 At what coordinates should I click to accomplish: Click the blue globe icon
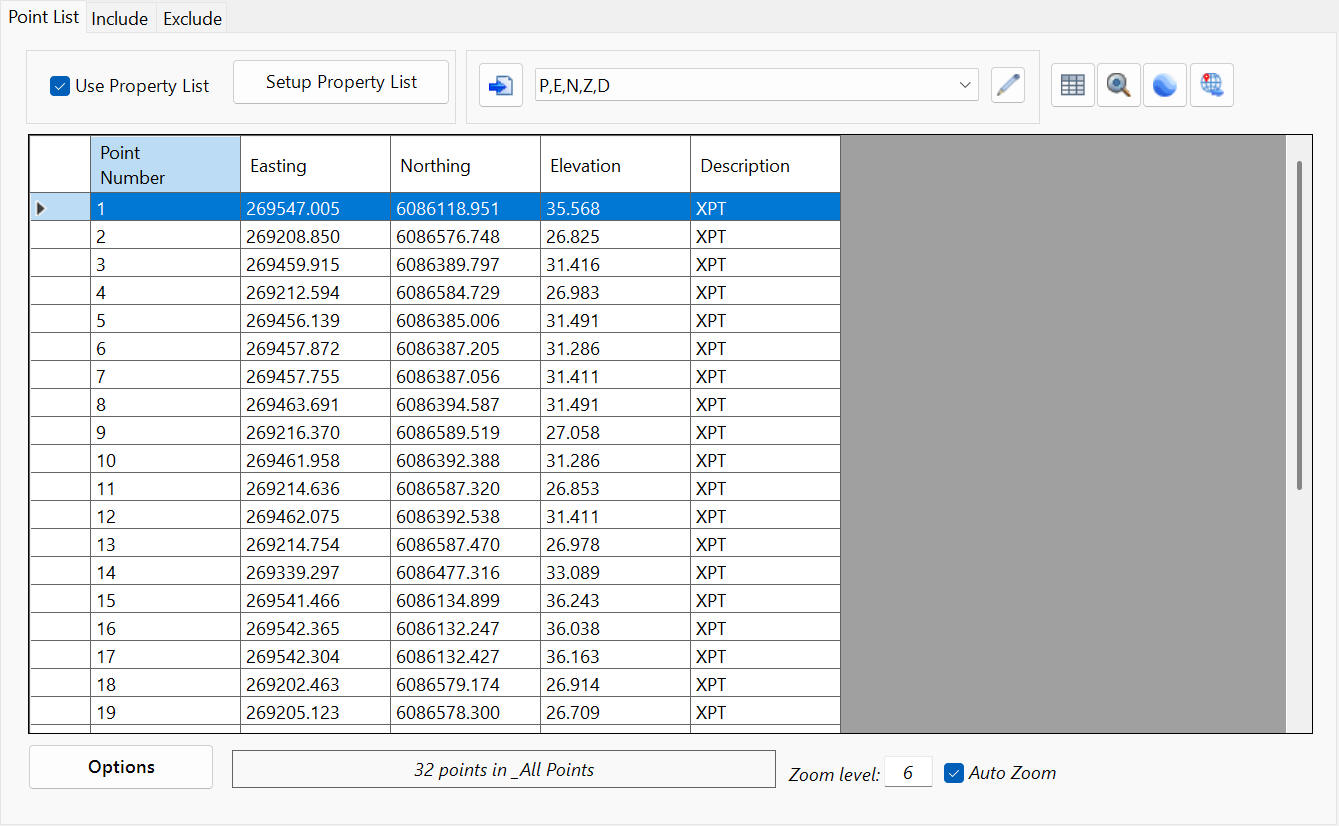(x=1164, y=86)
